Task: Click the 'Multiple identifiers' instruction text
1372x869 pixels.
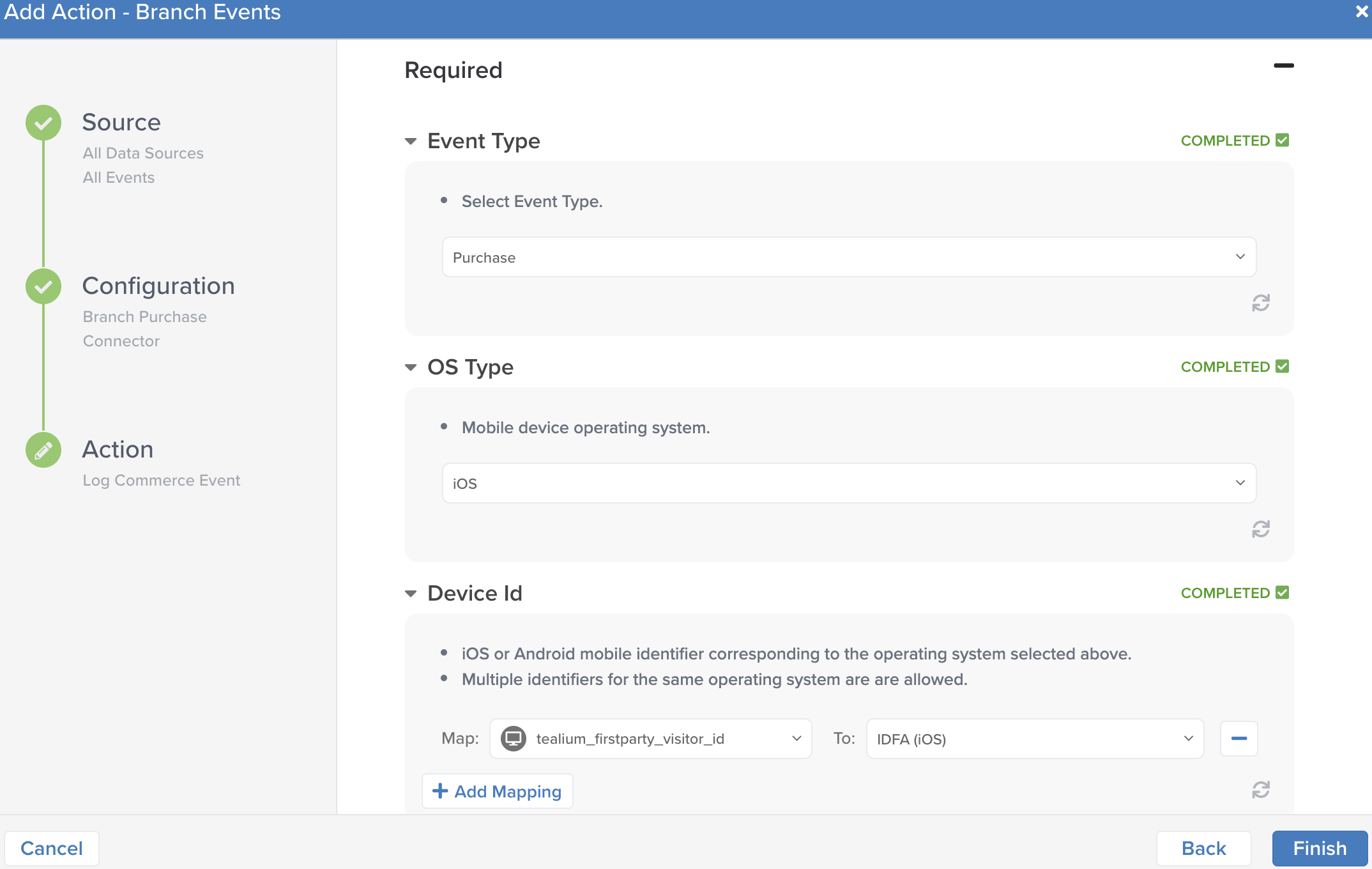Action: click(714, 679)
